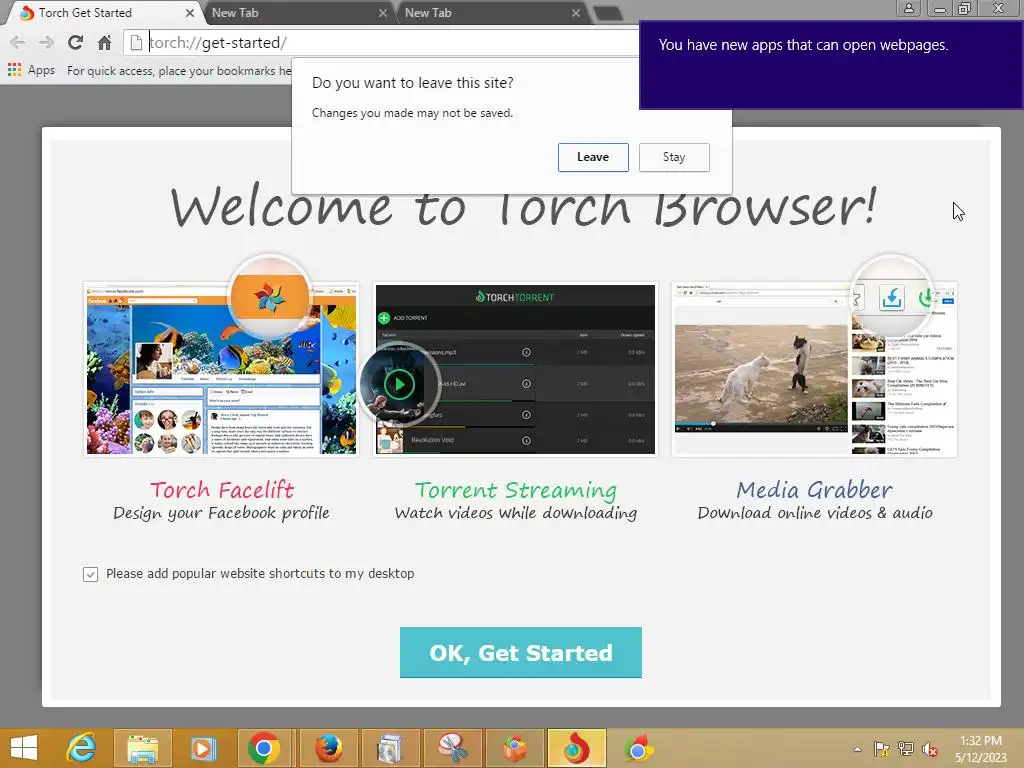Open the media player taskbar icon
The width and height of the screenshot is (1024, 768).
203,748
